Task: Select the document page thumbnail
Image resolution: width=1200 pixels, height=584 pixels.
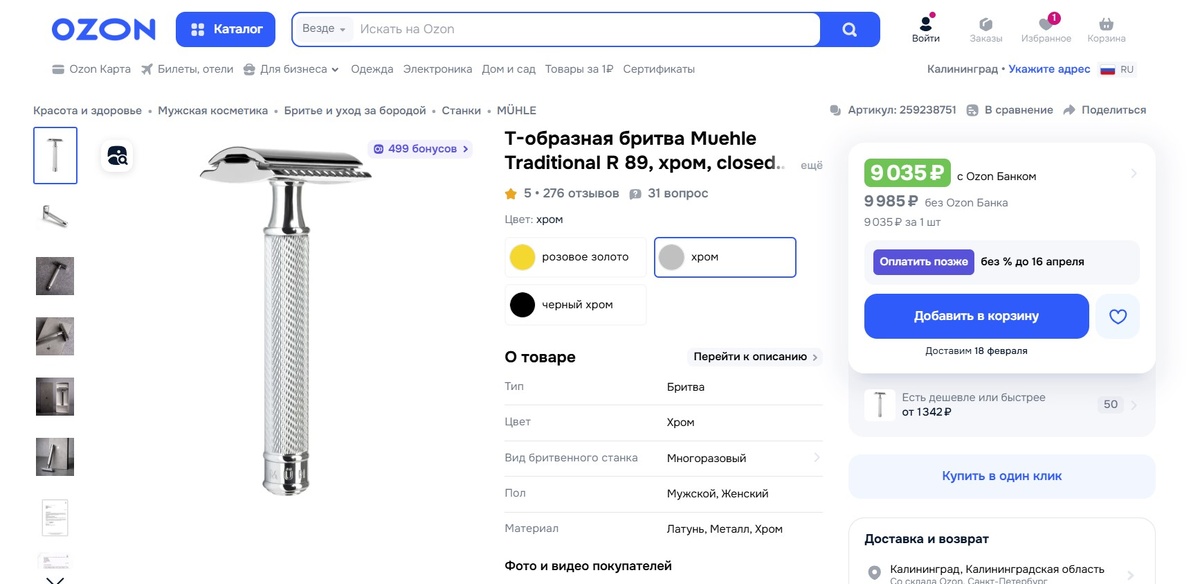Action: click(x=55, y=517)
